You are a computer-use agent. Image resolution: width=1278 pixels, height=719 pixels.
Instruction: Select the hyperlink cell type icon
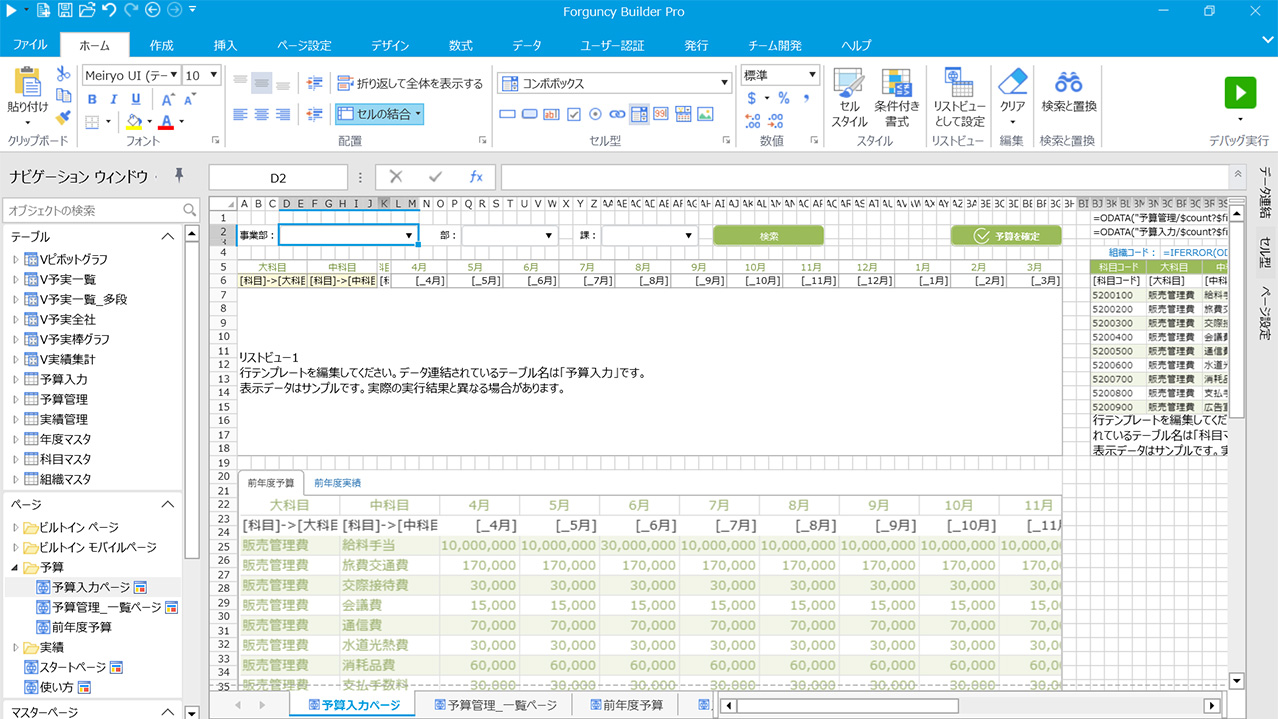coord(617,114)
